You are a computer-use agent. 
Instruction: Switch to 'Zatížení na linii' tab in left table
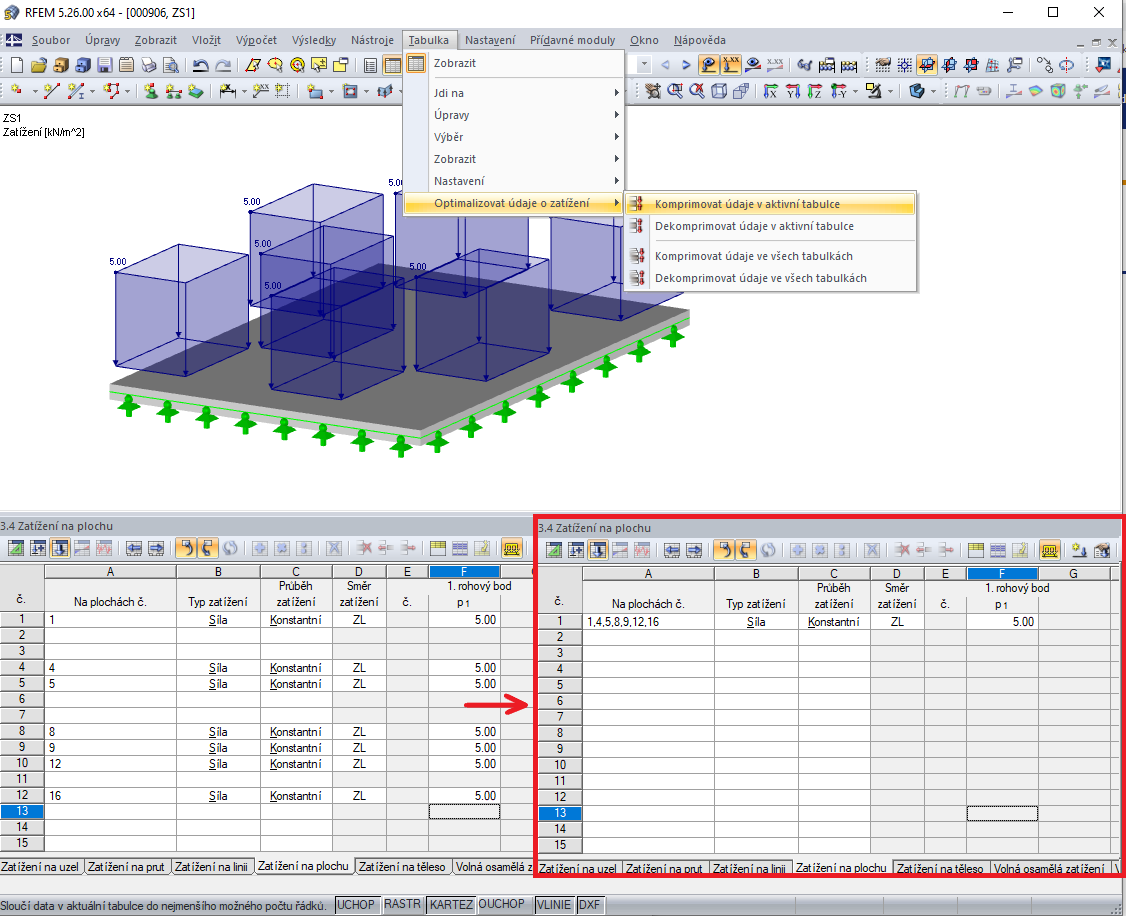point(211,866)
